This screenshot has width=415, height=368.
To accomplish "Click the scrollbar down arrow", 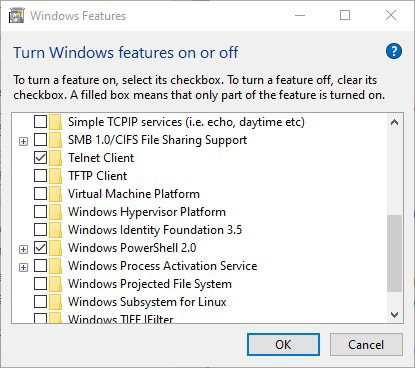I will click(x=395, y=314).
